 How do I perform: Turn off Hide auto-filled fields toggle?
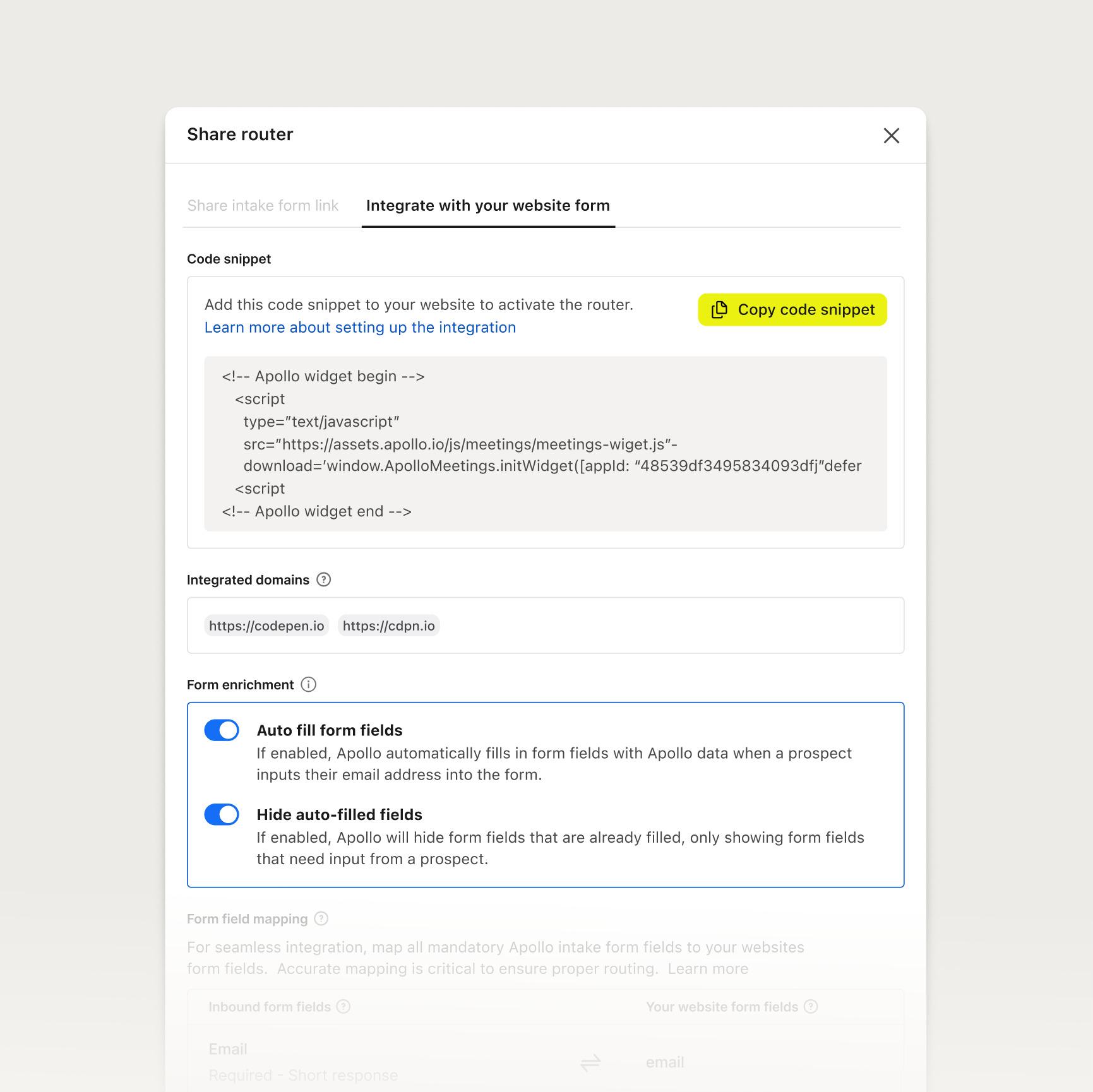pos(222,815)
